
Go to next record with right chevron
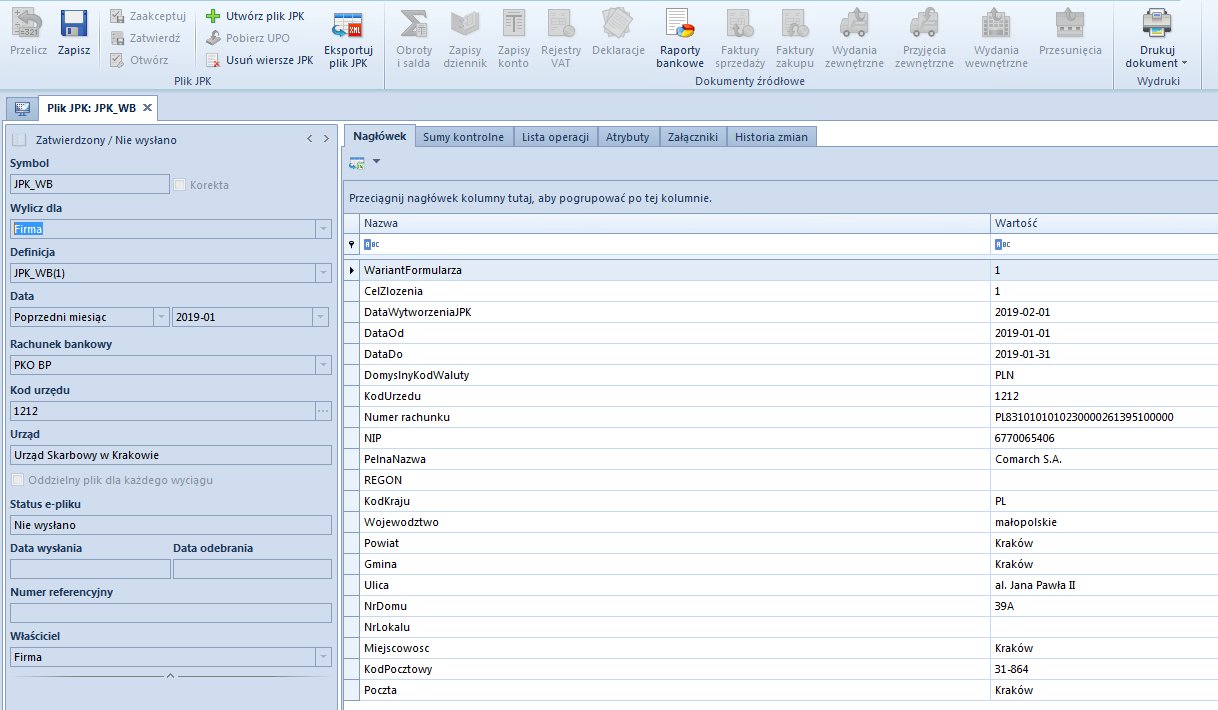(326, 139)
